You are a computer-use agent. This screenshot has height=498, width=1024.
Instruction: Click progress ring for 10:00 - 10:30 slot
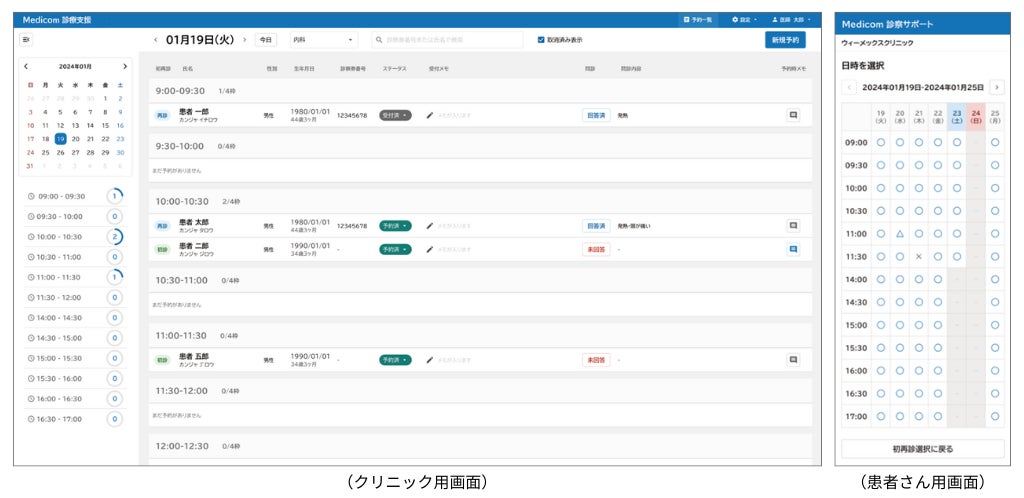point(114,236)
